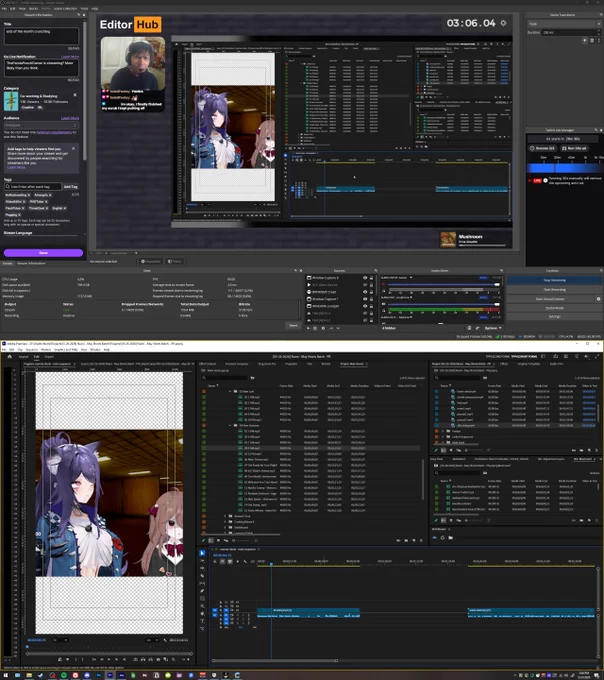Open Options dropdown in Audio Mixer
This screenshot has width=604, height=680.
coord(493,328)
